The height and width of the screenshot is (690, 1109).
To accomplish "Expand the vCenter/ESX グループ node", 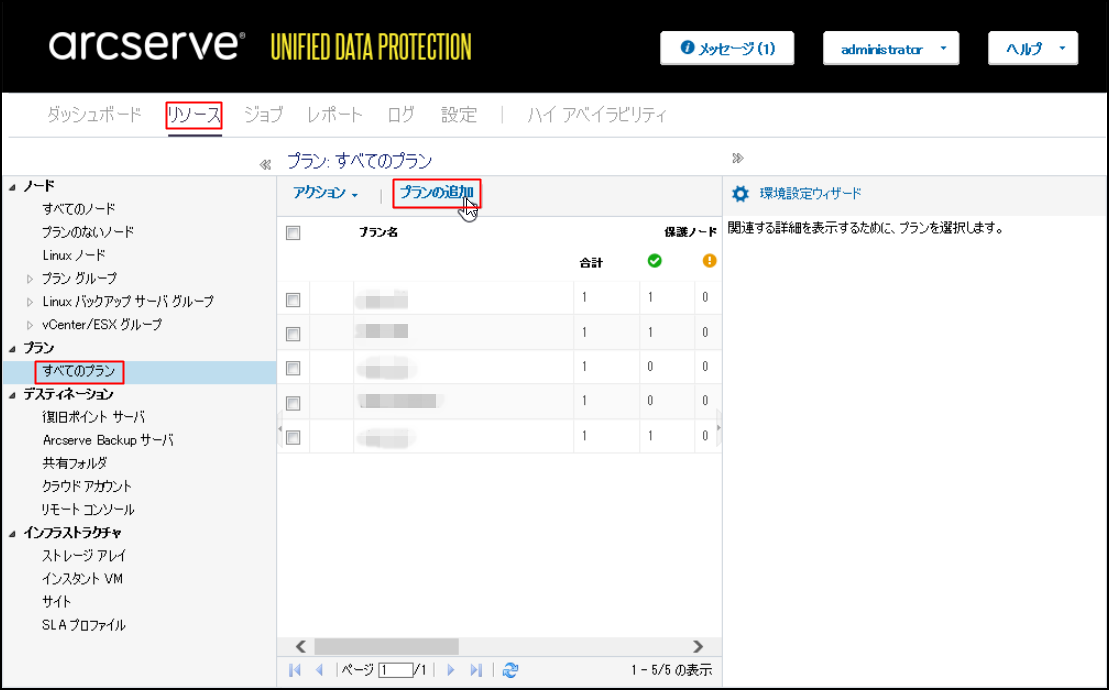I will [x=30, y=326].
